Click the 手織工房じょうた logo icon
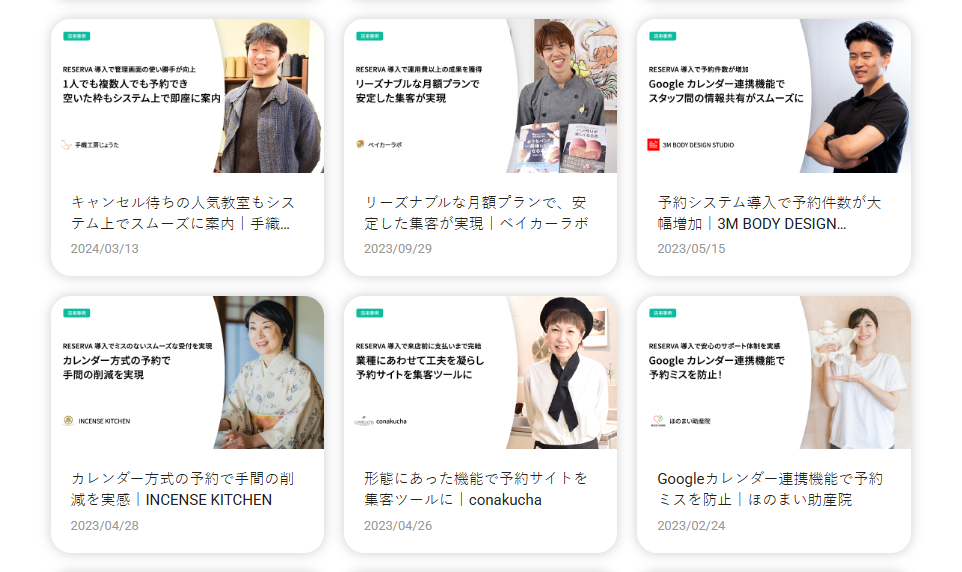The width and height of the screenshot is (962, 572). click(x=66, y=145)
